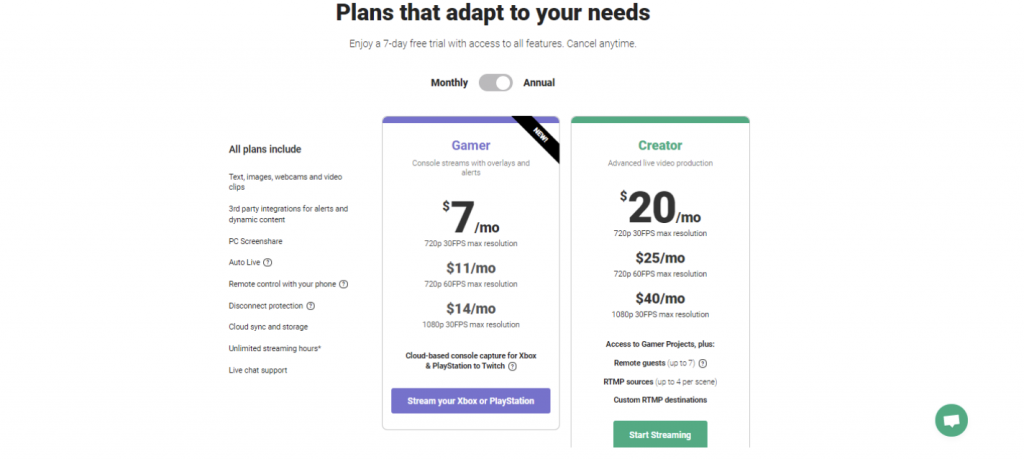
Task: Open the live chat bubble widget
Action: click(951, 420)
